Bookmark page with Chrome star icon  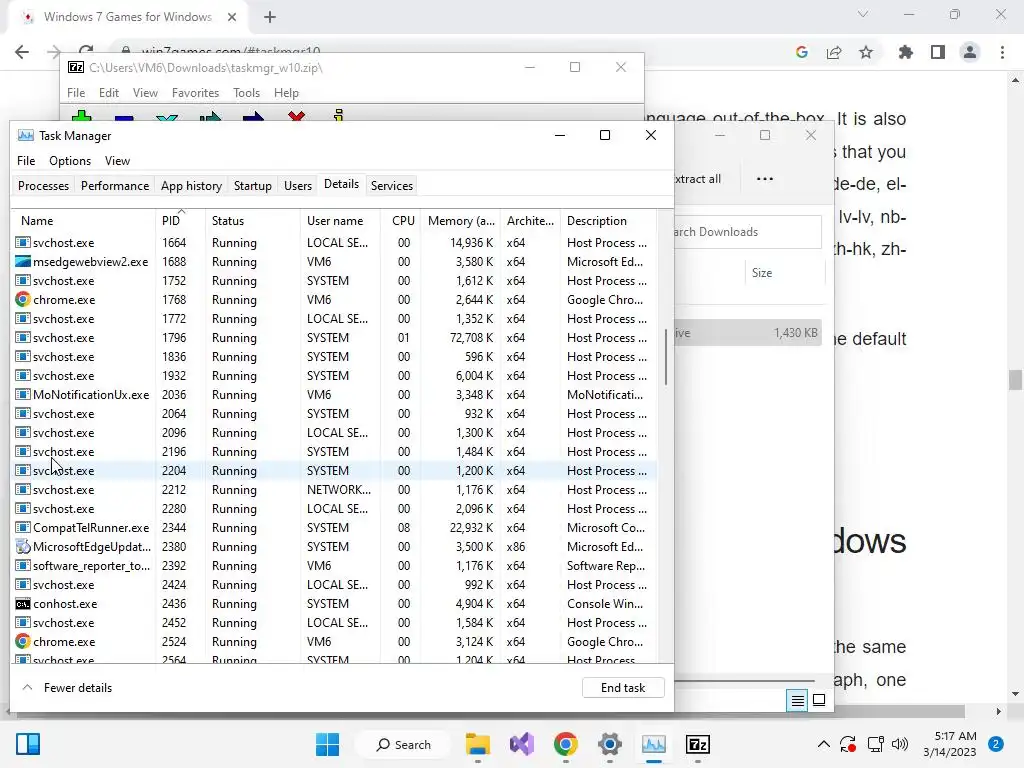point(866,52)
